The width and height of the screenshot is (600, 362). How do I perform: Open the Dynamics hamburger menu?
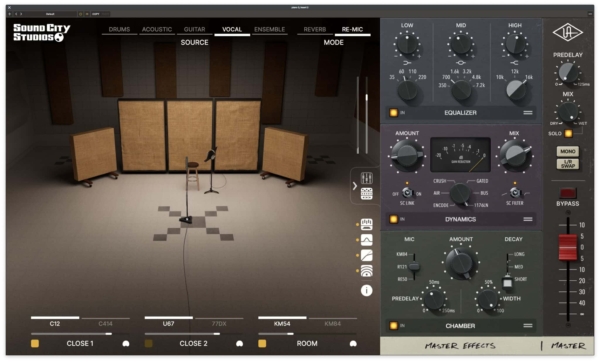[528, 219]
